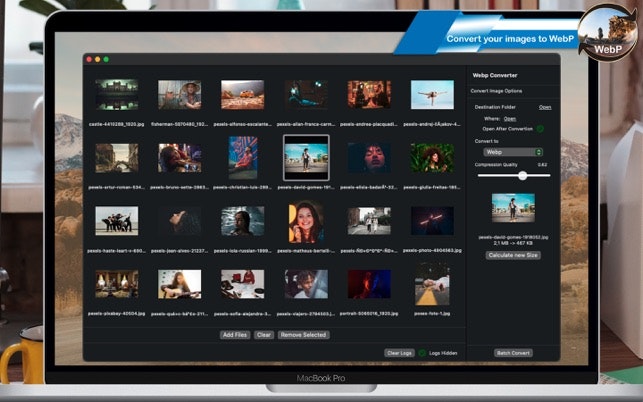Open the Destination Folder Open link
643x402 pixels.
click(x=545, y=107)
